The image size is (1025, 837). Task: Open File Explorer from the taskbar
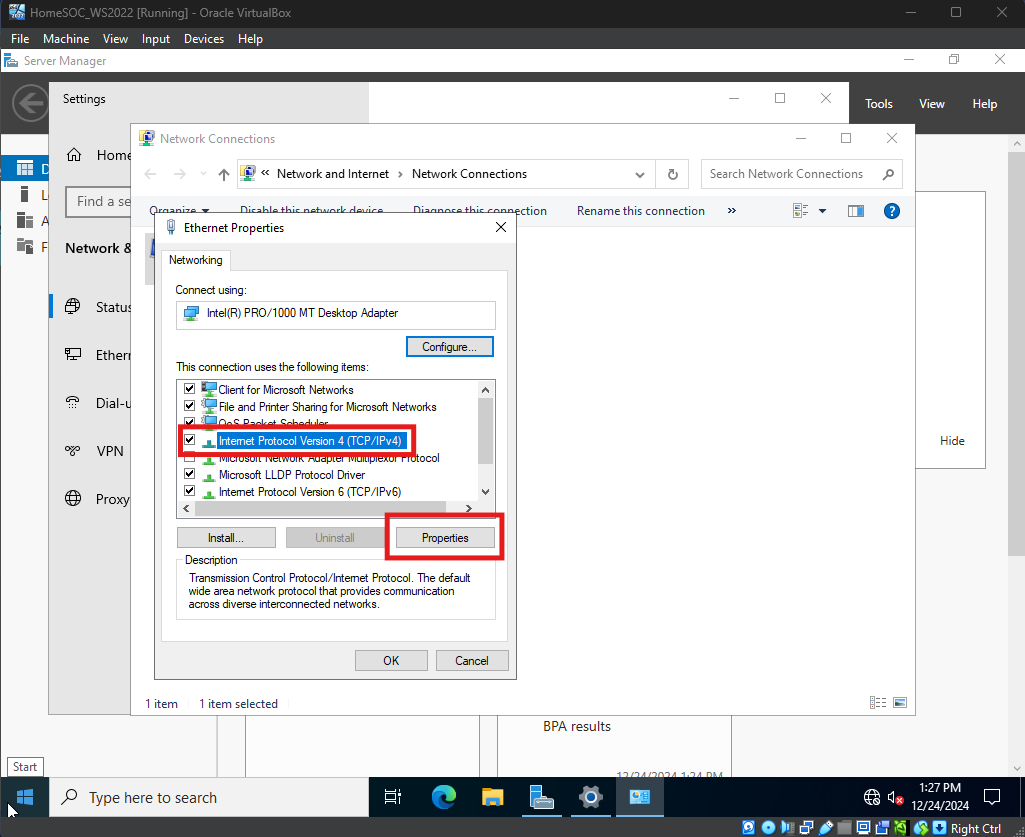(492, 797)
